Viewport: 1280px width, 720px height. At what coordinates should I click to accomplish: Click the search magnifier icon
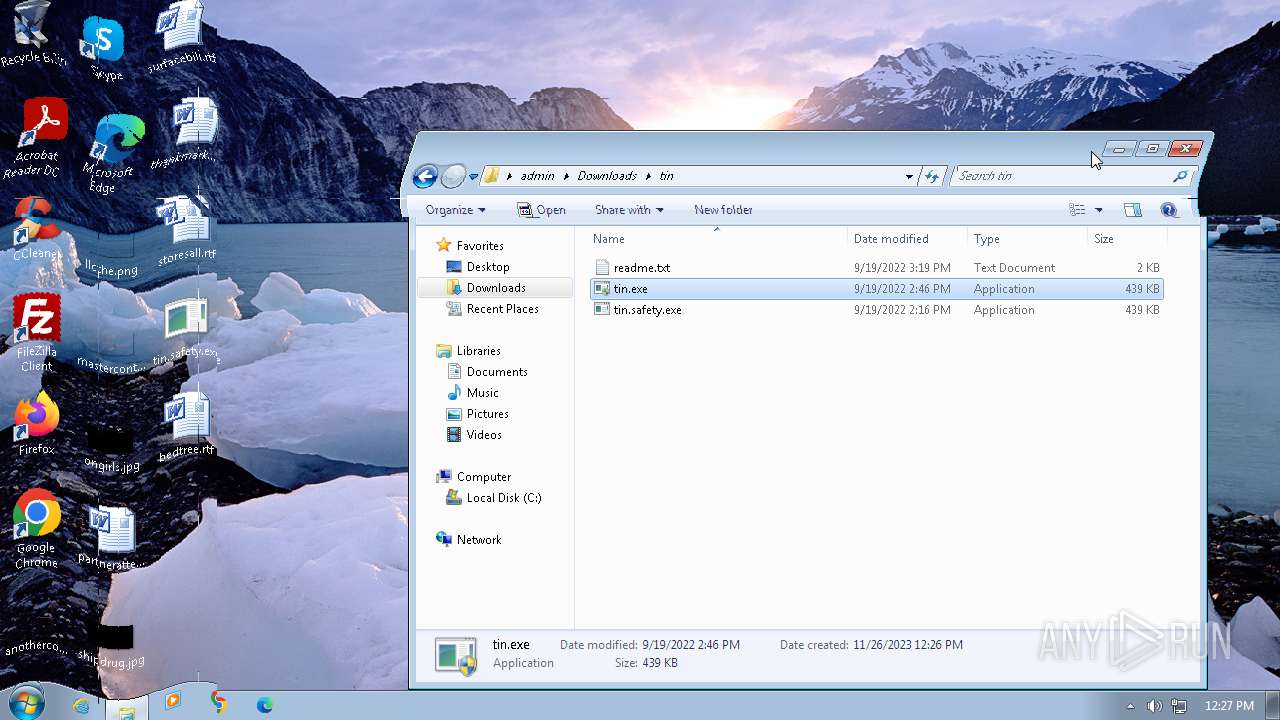click(1180, 176)
